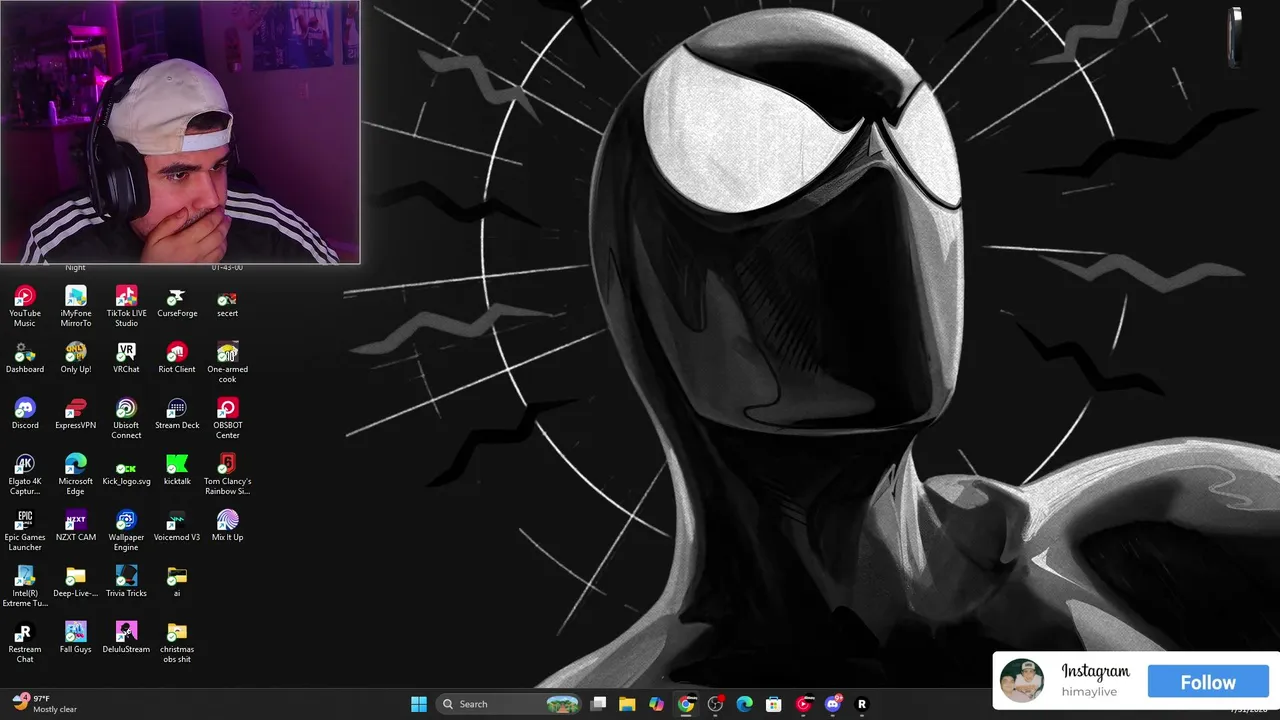Click the NZXT CAM desktop icon
The width and height of the screenshot is (1280, 720).
[76, 526]
